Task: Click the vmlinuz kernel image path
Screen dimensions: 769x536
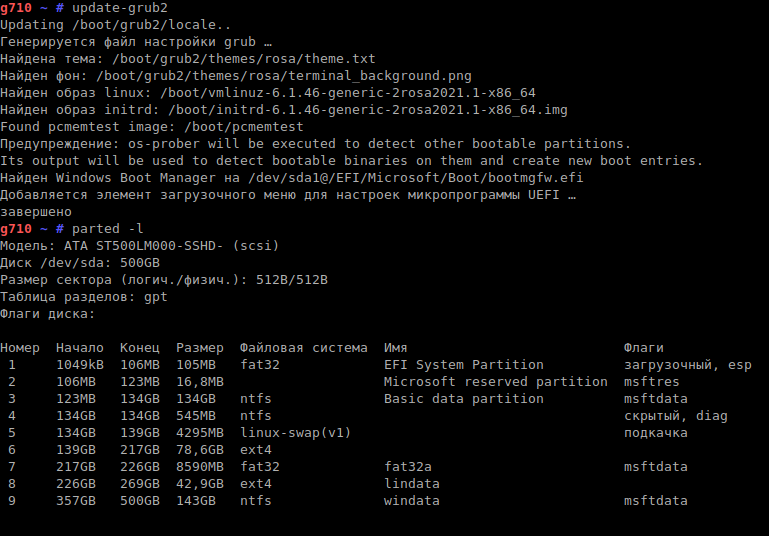Action: point(352,93)
